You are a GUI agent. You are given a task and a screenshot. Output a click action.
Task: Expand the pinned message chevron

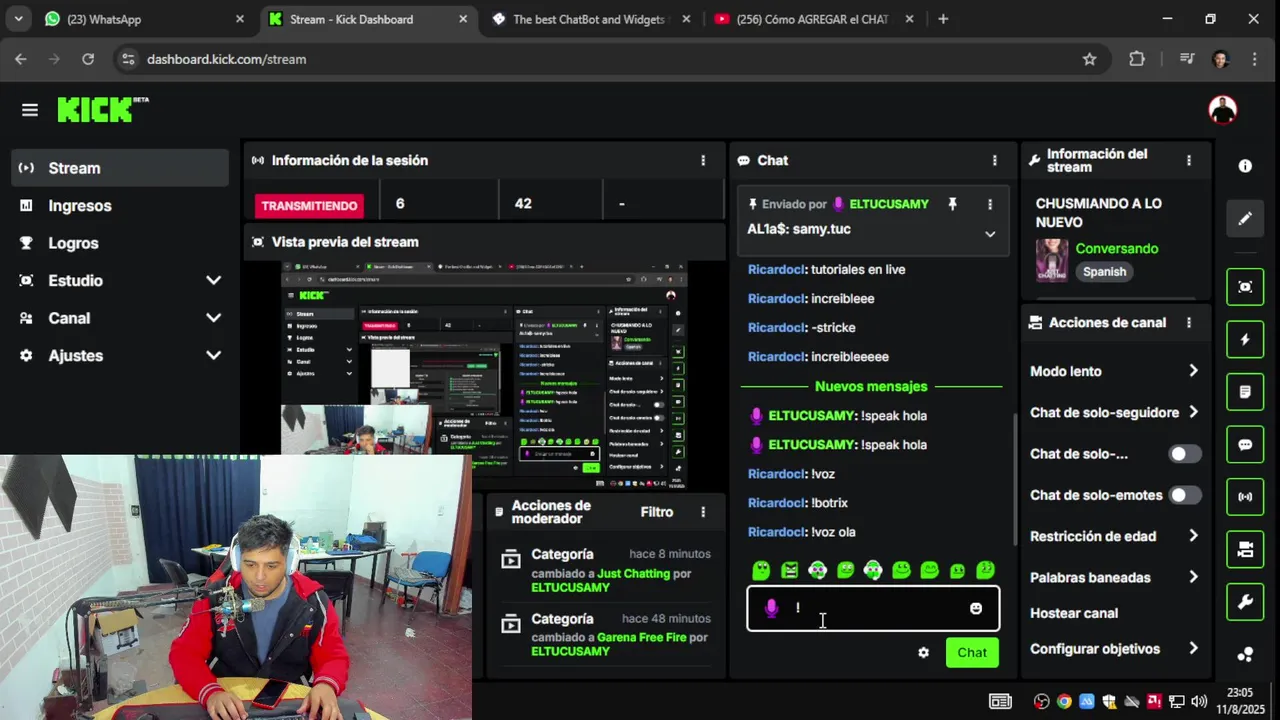tap(990, 234)
